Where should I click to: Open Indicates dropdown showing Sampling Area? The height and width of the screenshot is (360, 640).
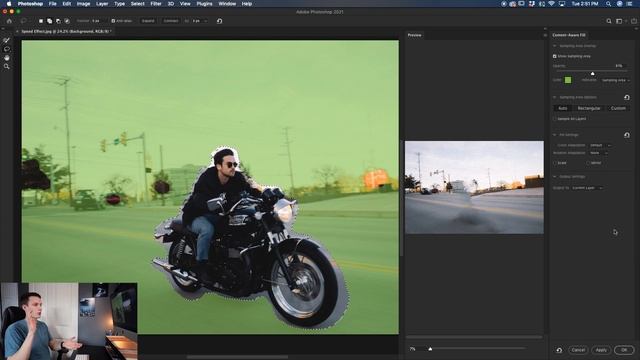click(x=616, y=80)
